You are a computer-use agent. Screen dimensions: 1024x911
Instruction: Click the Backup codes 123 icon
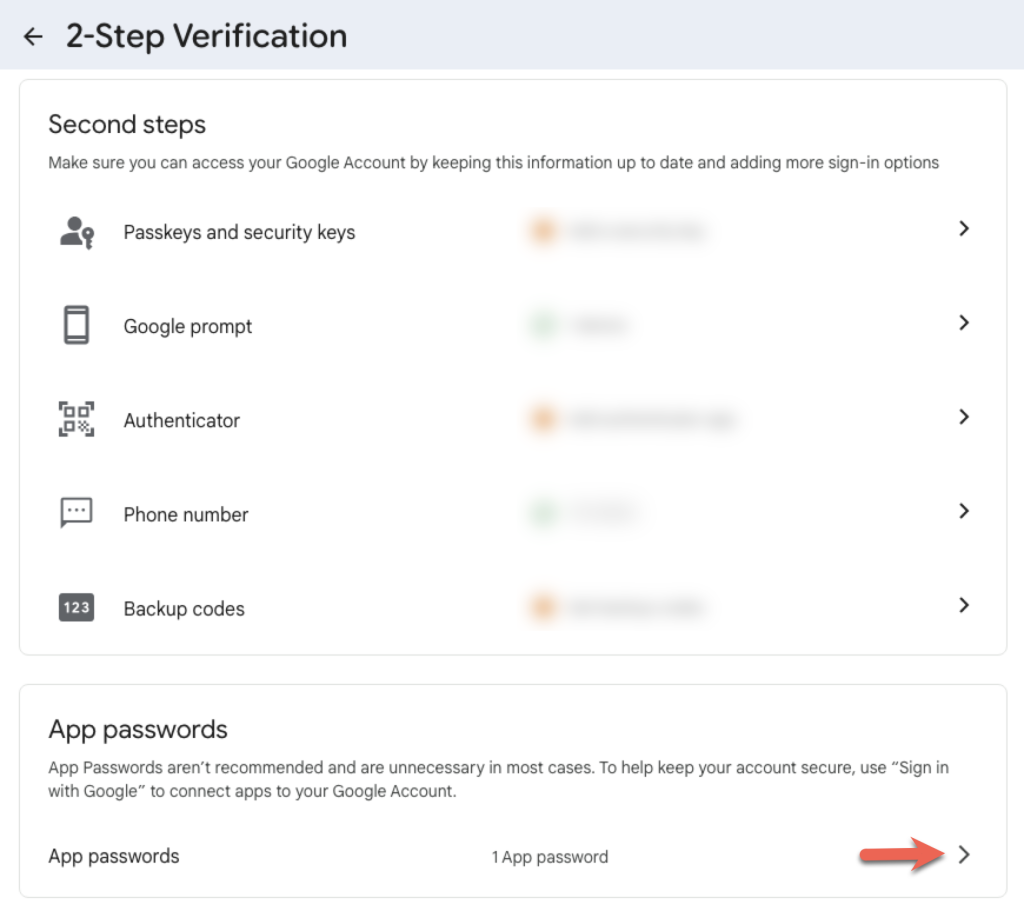76,606
